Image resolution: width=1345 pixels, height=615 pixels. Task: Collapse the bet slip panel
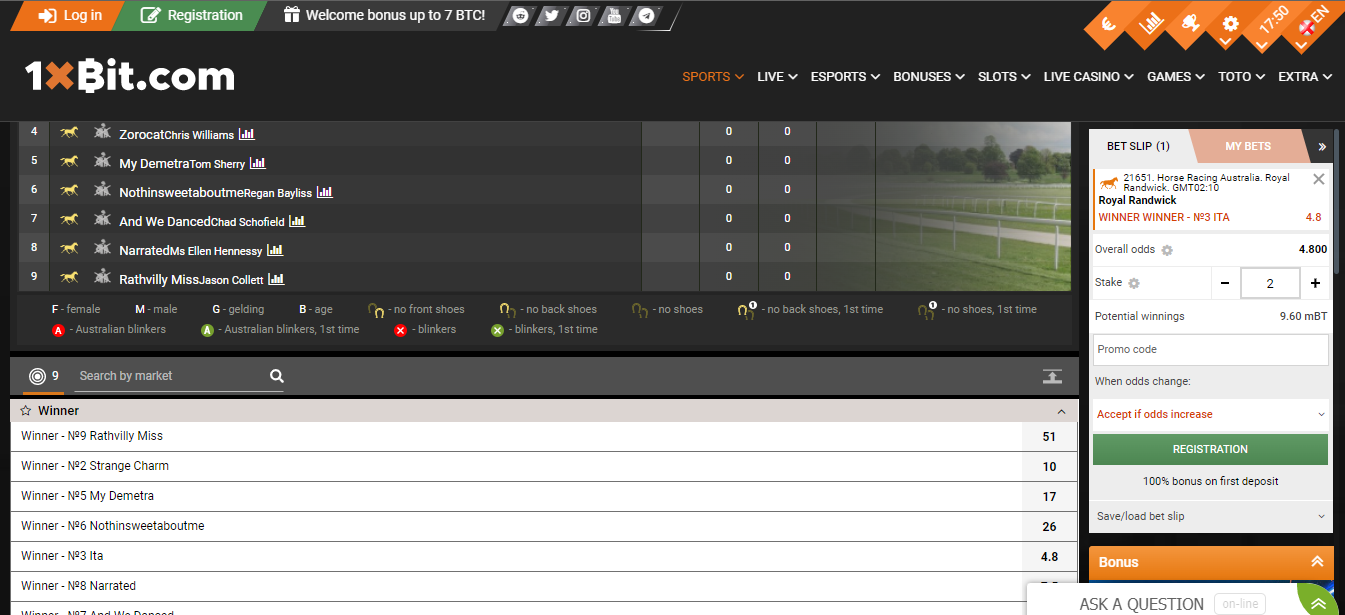(1322, 147)
